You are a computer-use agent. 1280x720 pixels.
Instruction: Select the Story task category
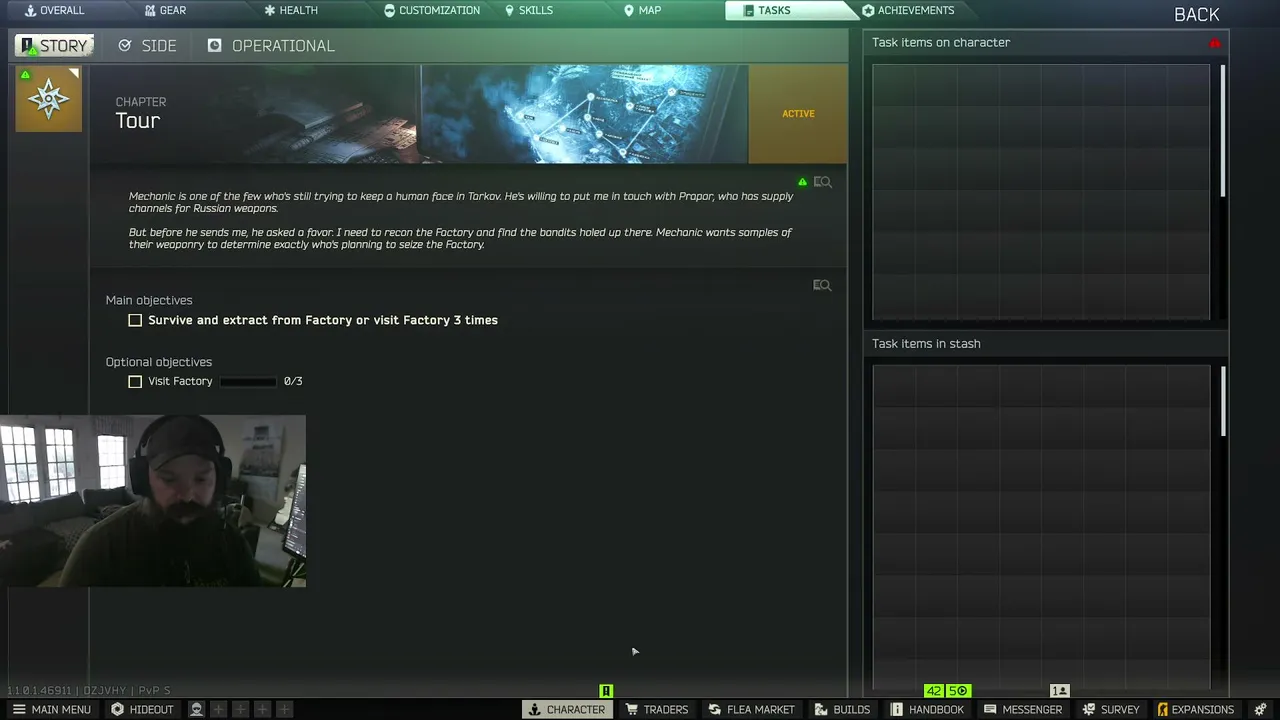pyautogui.click(x=55, y=46)
